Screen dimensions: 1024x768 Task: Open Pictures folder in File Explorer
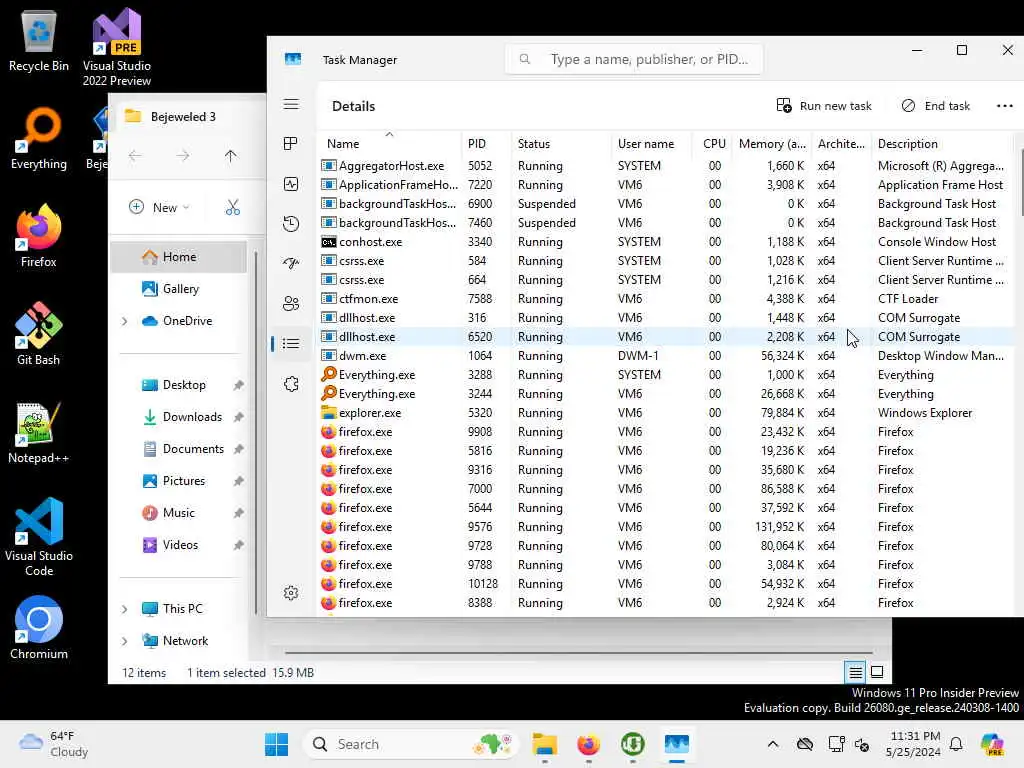click(183, 481)
